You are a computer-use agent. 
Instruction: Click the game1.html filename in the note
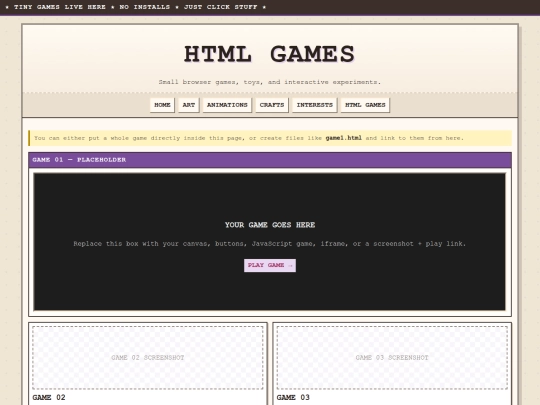coord(344,138)
